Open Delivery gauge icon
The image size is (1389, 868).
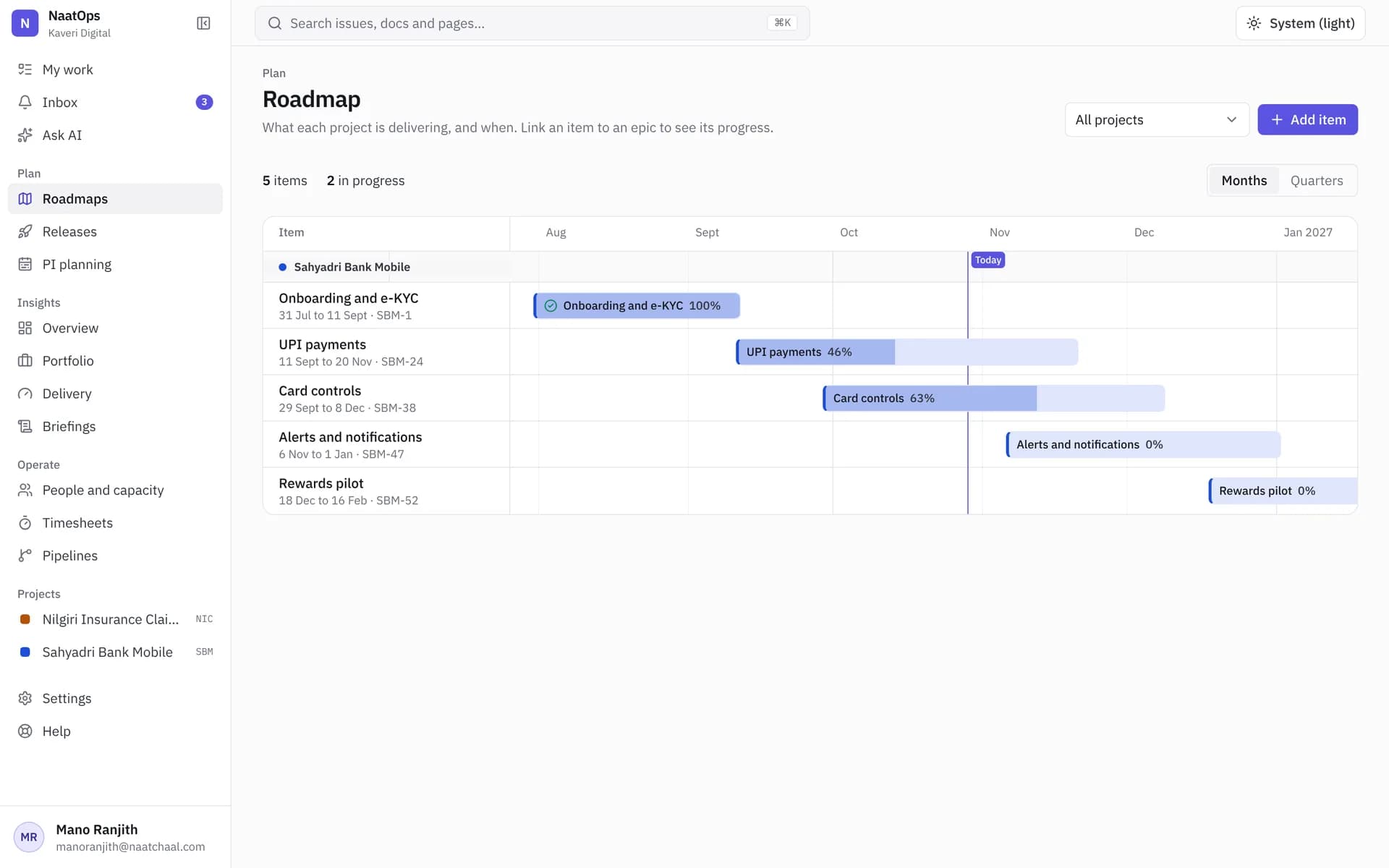(x=25, y=393)
